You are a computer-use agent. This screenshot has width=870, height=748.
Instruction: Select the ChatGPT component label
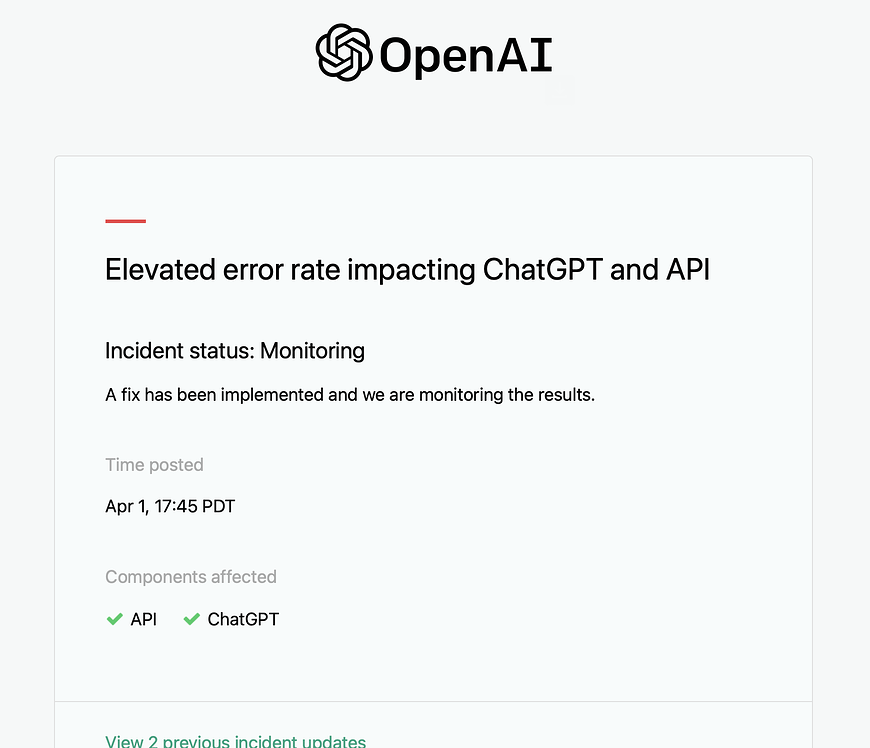(243, 619)
